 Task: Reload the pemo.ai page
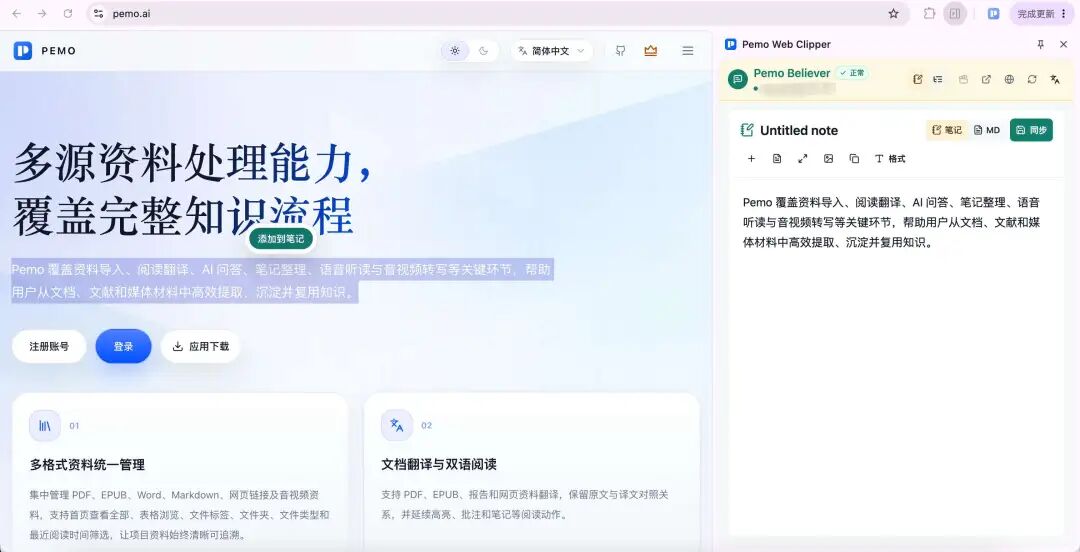(68, 14)
